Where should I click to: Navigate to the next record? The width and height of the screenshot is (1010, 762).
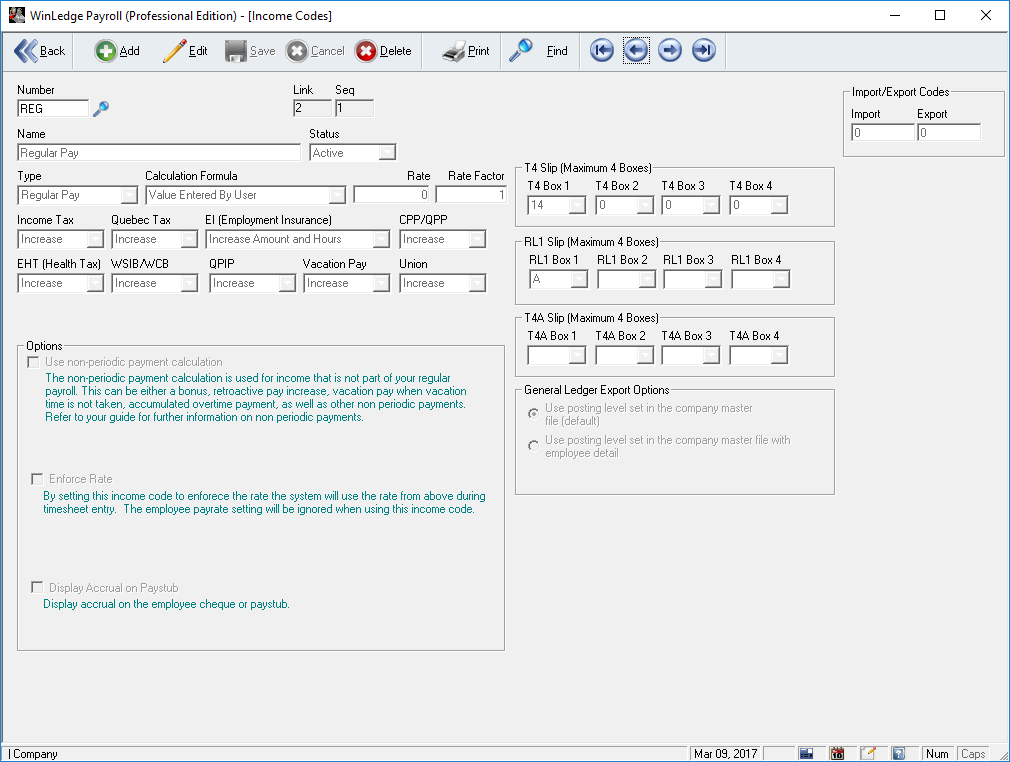coord(670,51)
